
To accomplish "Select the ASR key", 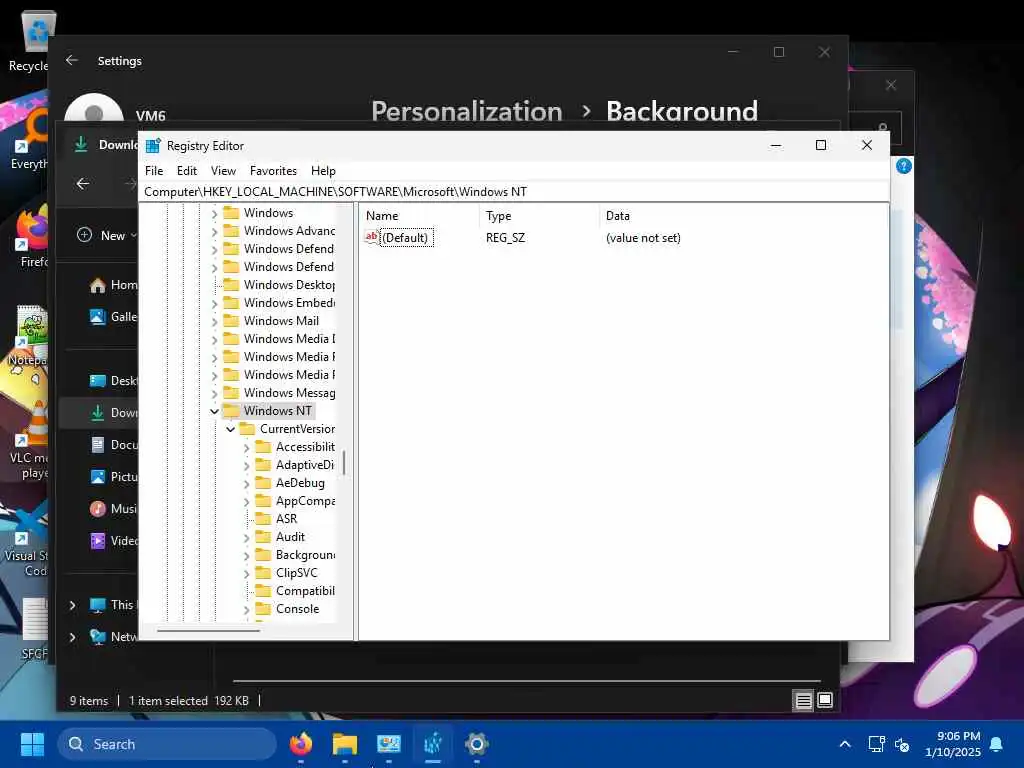I will (286, 519).
